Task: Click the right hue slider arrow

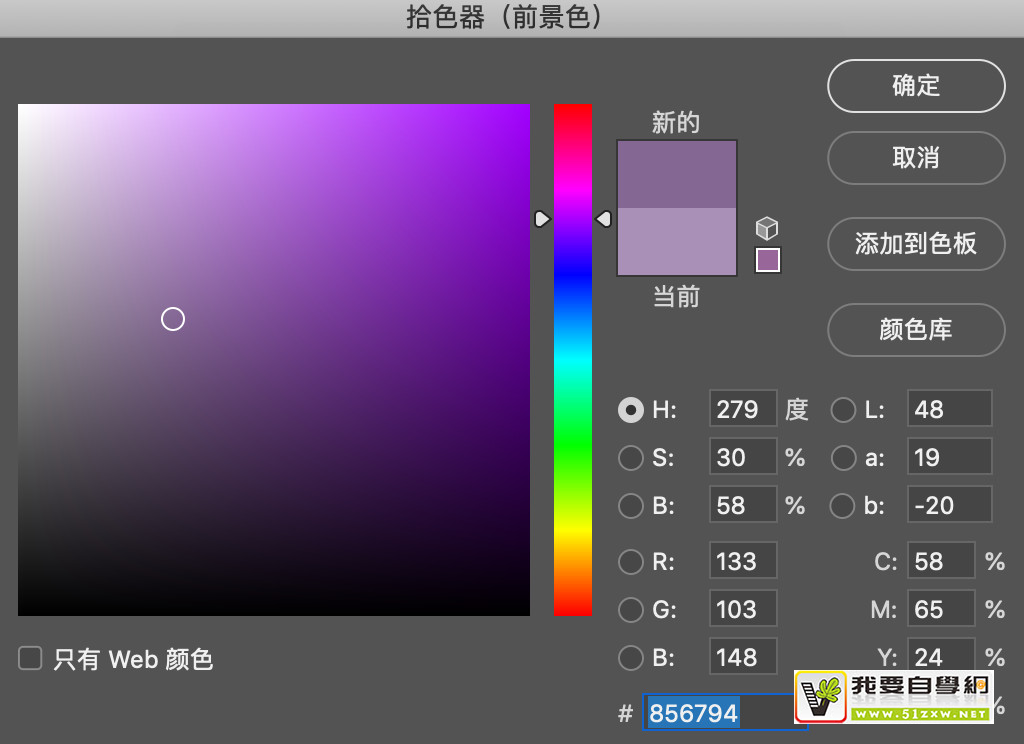Action: [603, 218]
